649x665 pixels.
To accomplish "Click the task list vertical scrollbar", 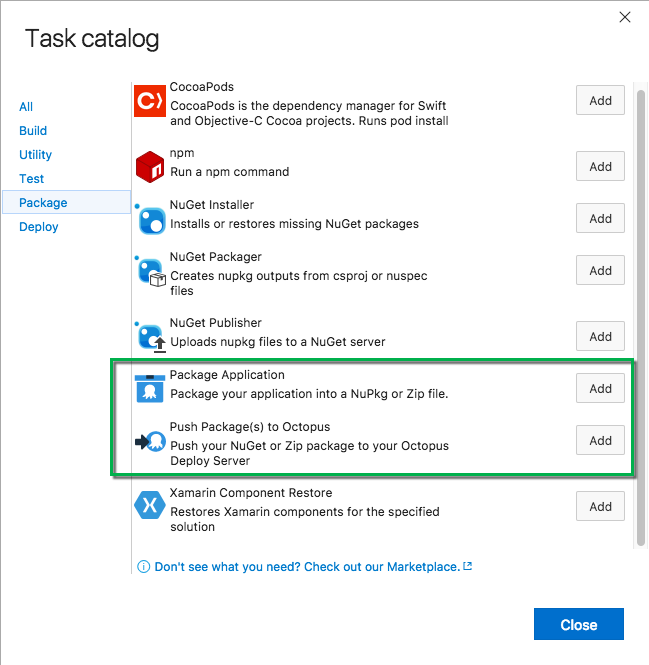I will (640, 300).
